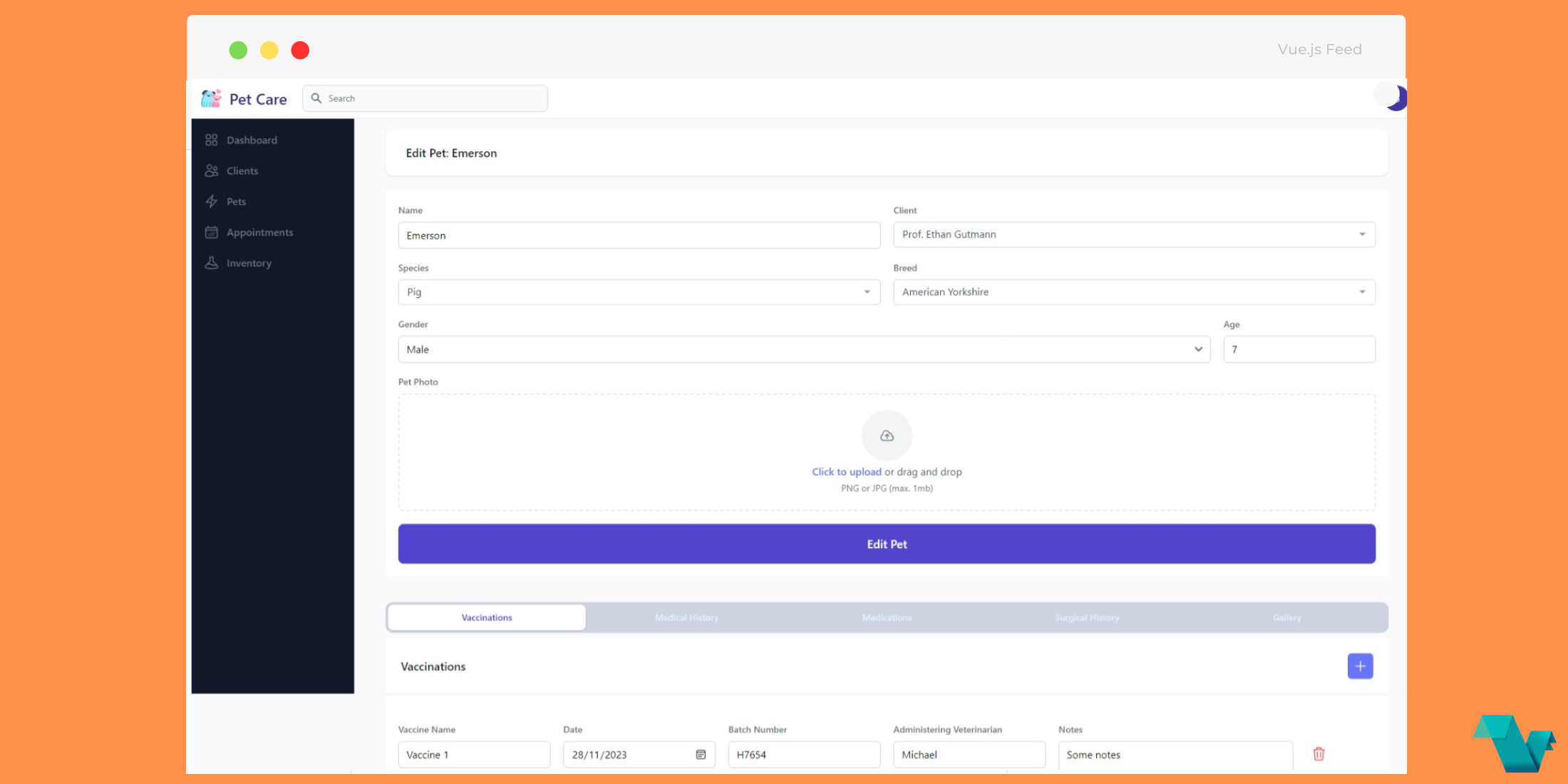Click the Age input field
Screen dimensions: 1568x784
click(1299, 349)
